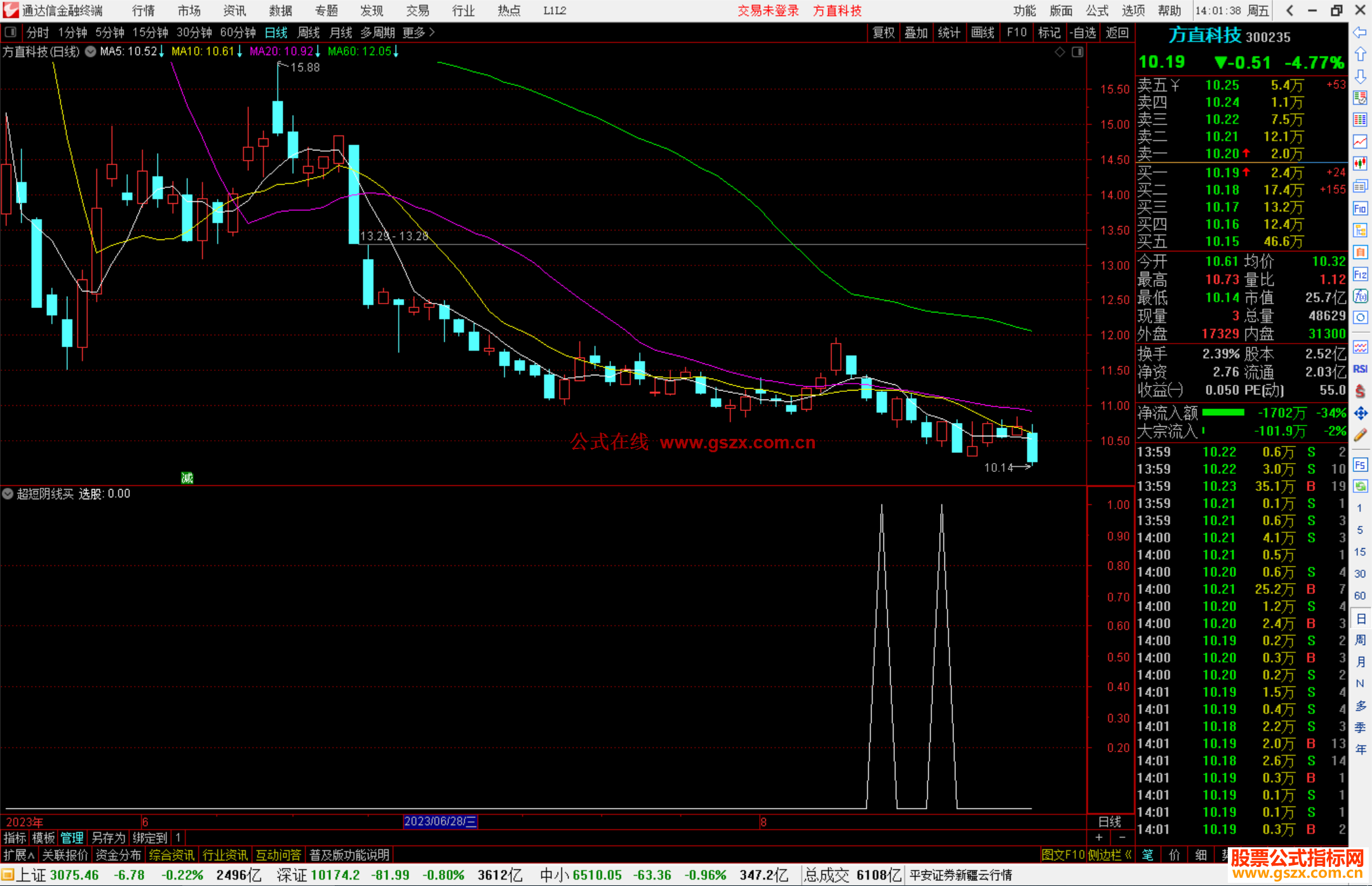This screenshot has width=1372, height=886.
Task: Open the 公式 menu
Action: click(x=1097, y=10)
